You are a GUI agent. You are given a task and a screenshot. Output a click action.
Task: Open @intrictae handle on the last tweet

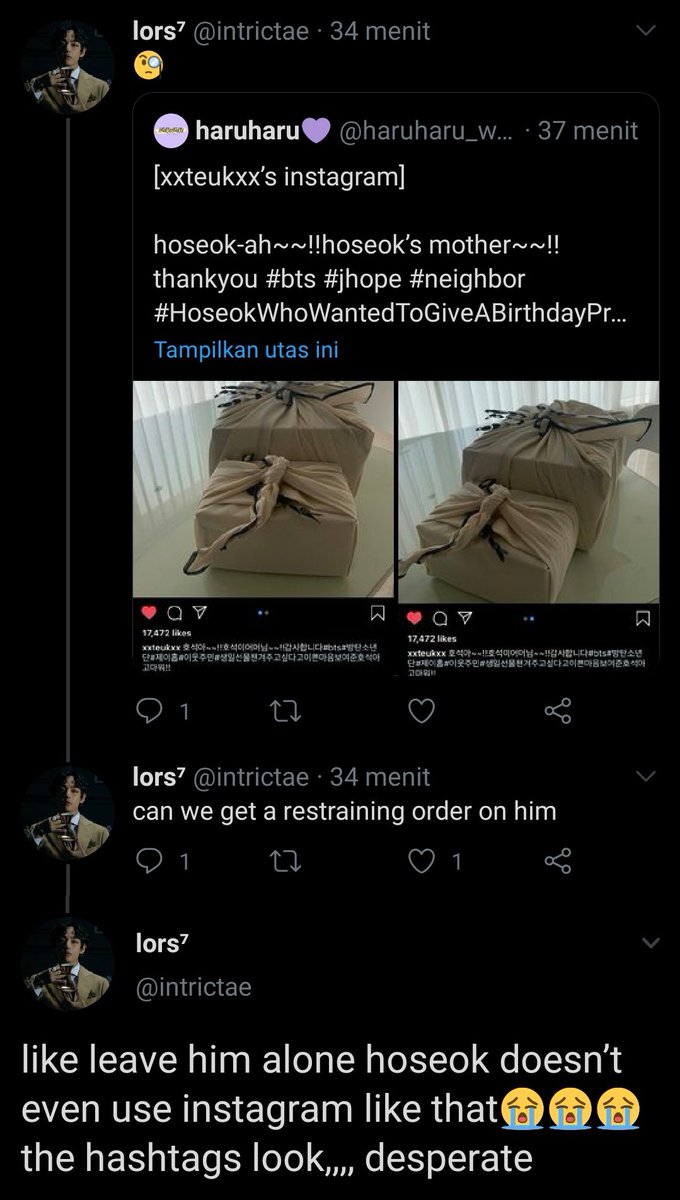click(x=192, y=987)
